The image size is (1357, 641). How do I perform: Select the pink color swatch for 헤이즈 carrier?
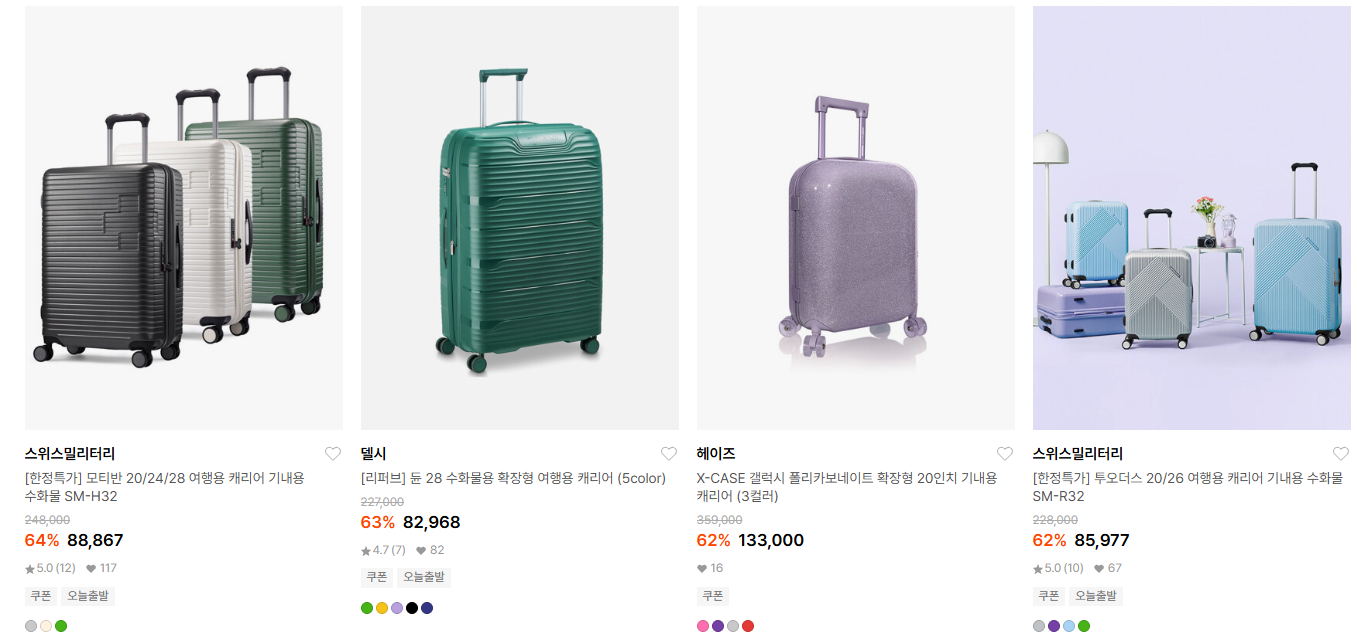(x=703, y=626)
